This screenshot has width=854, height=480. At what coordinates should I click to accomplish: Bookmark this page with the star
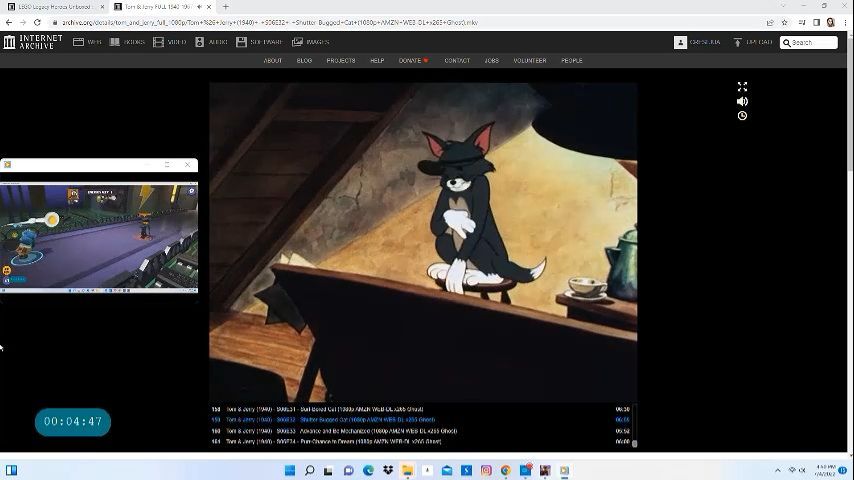pos(784,22)
